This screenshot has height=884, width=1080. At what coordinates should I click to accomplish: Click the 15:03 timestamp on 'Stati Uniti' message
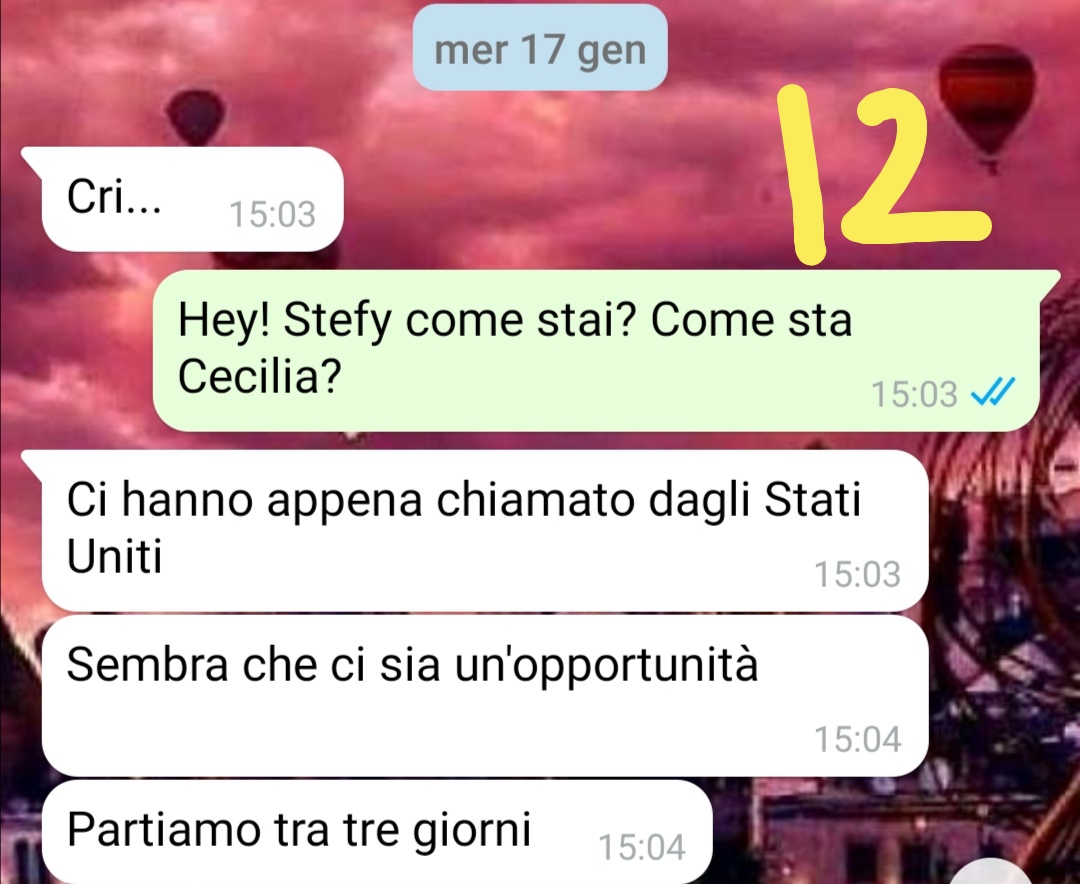(858, 574)
